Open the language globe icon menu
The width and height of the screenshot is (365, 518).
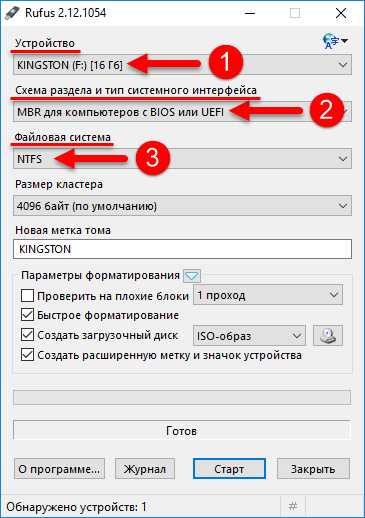tap(335, 41)
